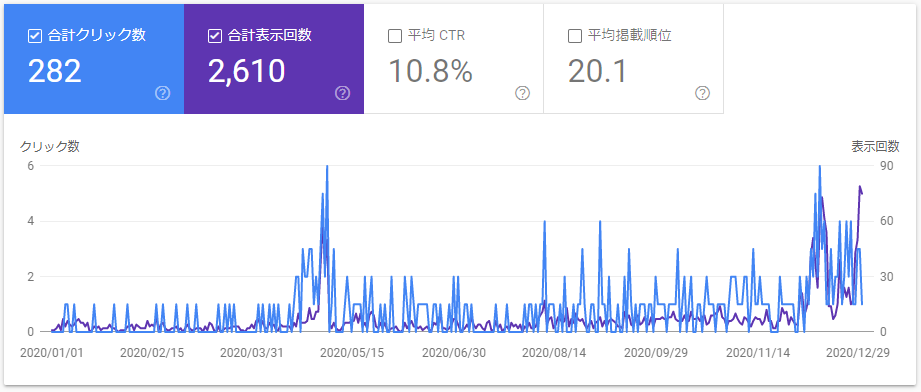Open help icon on 平均掲載順位 card
This screenshot has height=392, width=921.
click(702, 93)
